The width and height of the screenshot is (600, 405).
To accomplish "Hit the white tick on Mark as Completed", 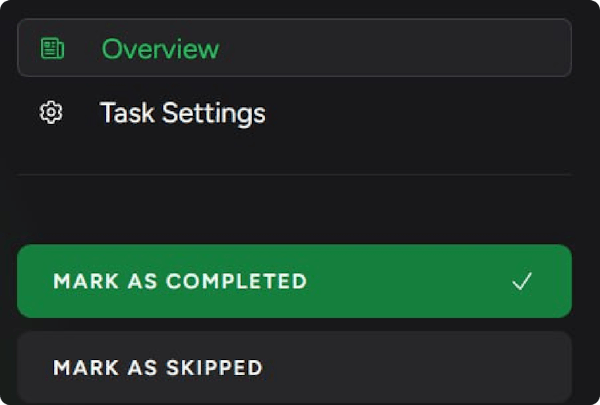I will click(521, 282).
